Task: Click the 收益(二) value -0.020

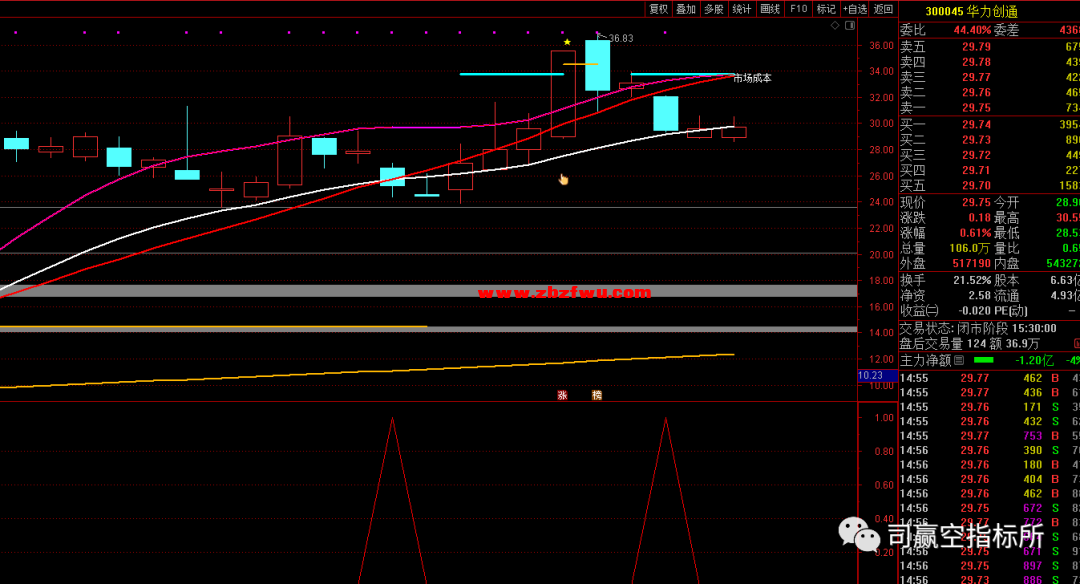Action: click(x=975, y=311)
